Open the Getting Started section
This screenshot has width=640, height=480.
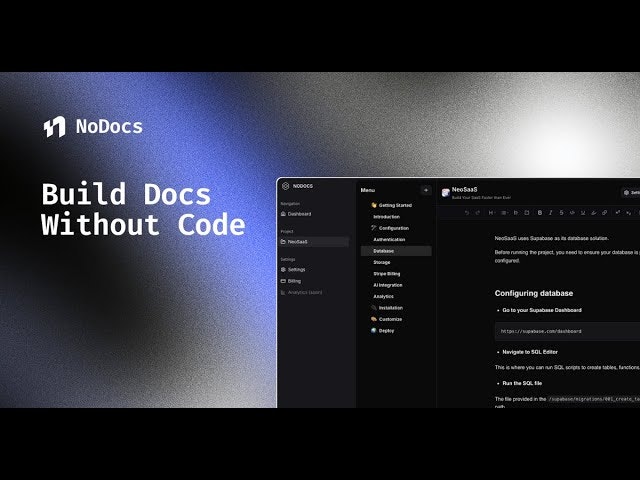391,205
